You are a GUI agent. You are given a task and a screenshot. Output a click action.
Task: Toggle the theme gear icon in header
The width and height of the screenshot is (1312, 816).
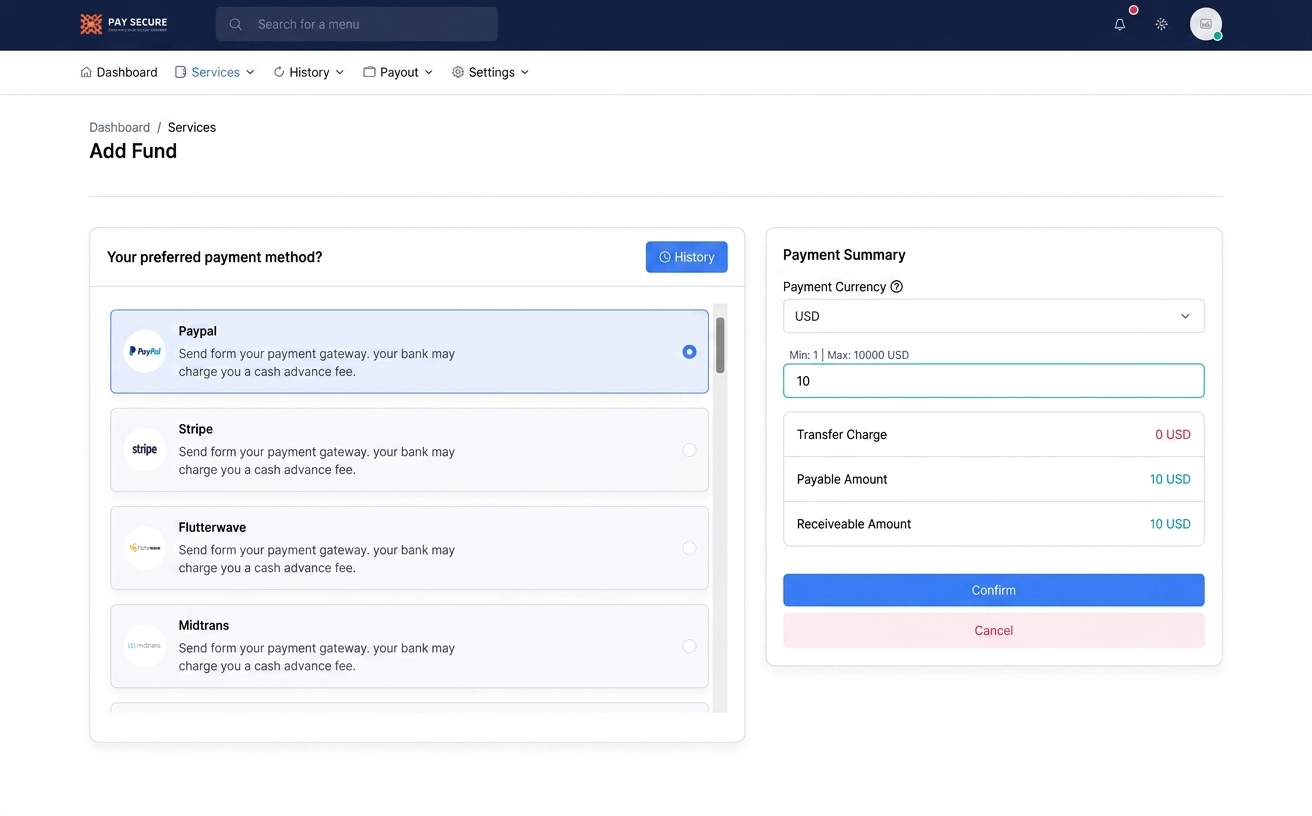click(1161, 24)
